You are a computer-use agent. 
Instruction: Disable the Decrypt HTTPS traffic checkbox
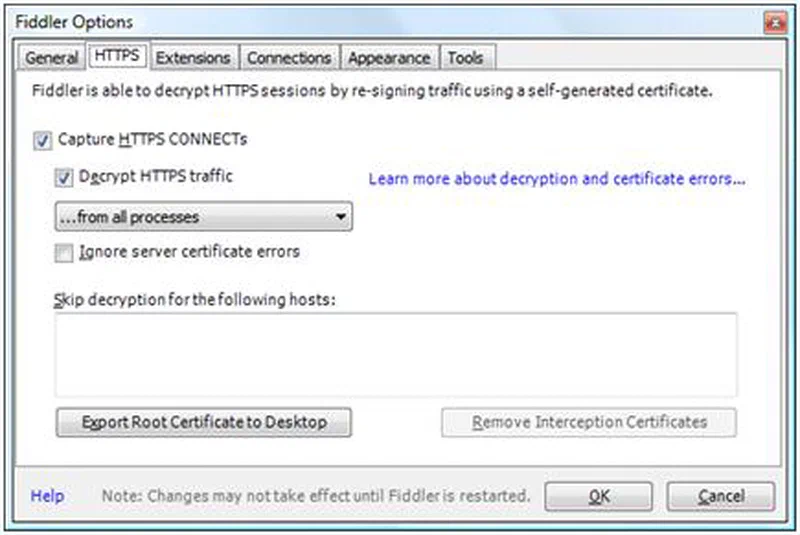tap(64, 177)
